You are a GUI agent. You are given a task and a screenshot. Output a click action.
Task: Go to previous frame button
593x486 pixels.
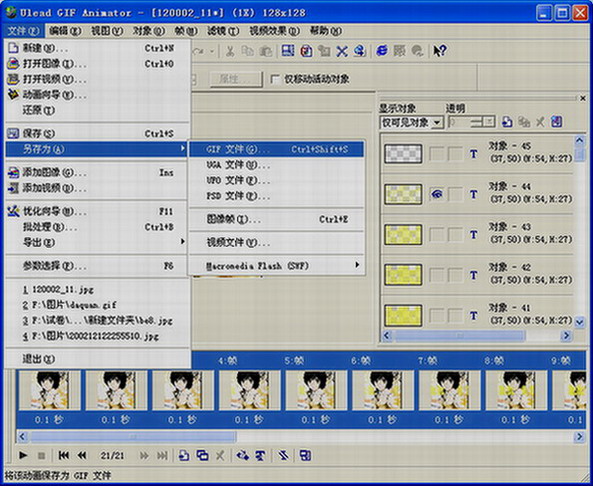(x=82, y=455)
